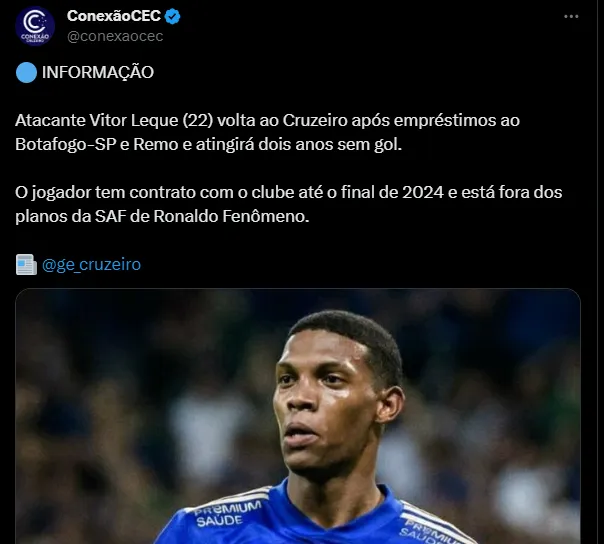Viewport: 604px width, 544px height.
Task: Click the ConexãoCEC display name
Action: click(114, 16)
